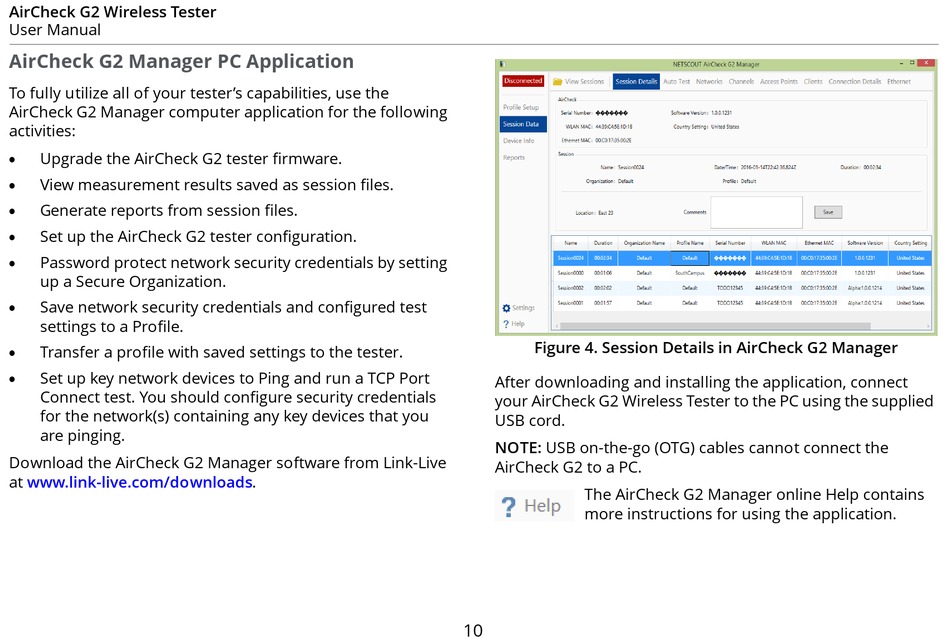
Task: Click the 00:01:06 duration cell
Action: pyautogui.click(x=603, y=273)
